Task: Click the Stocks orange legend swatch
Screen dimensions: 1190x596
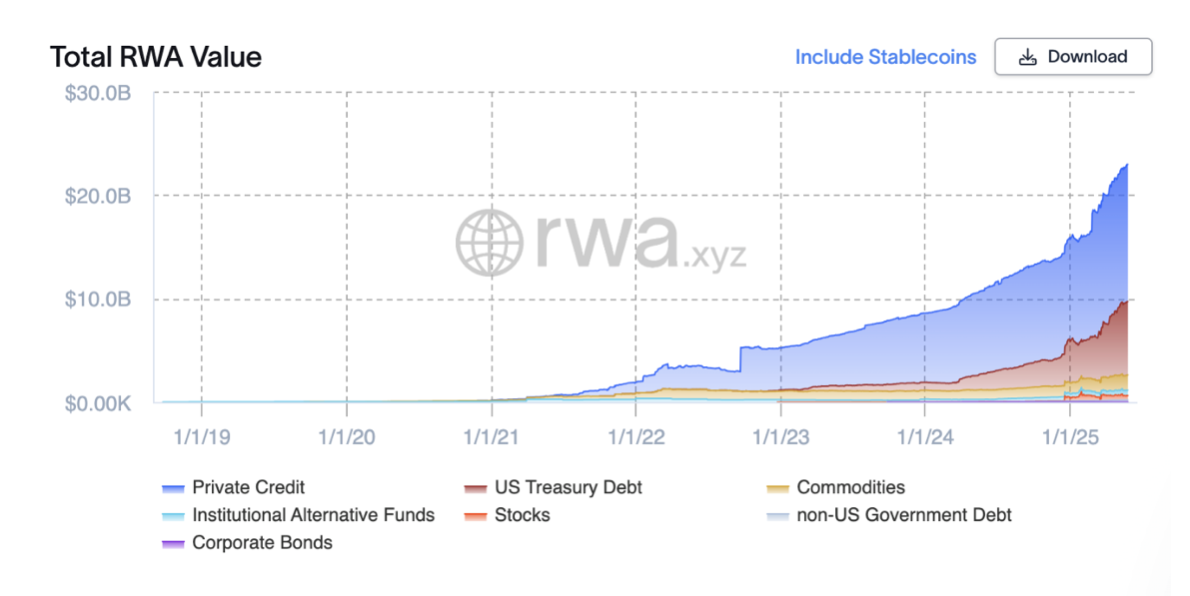Action: click(x=475, y=516)
